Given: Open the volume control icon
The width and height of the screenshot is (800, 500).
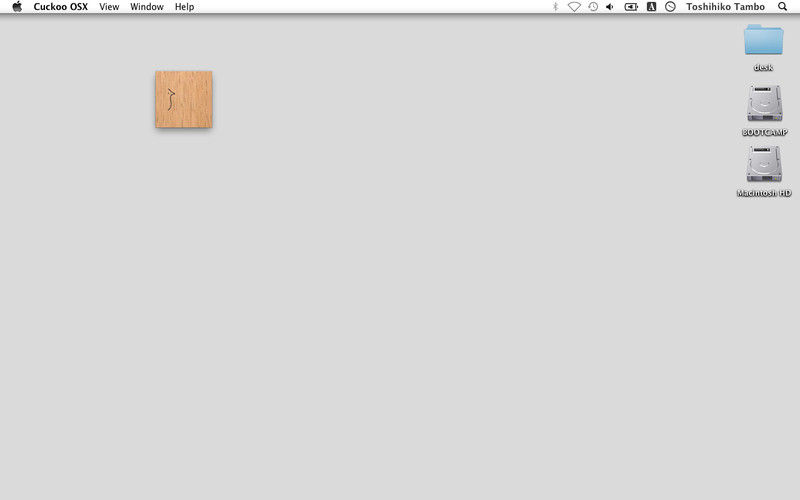Looking at the screenshot, I should point(610,7).
